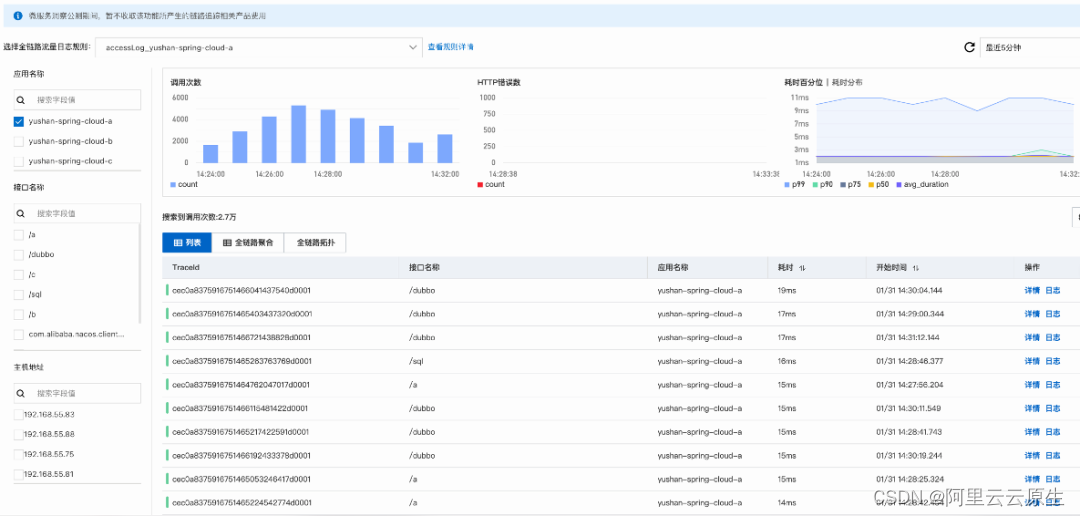This screenshot has width=1080, height=516.
Task: Toggle the avg_duration legend swatch
Action: [x=897, y=185]
